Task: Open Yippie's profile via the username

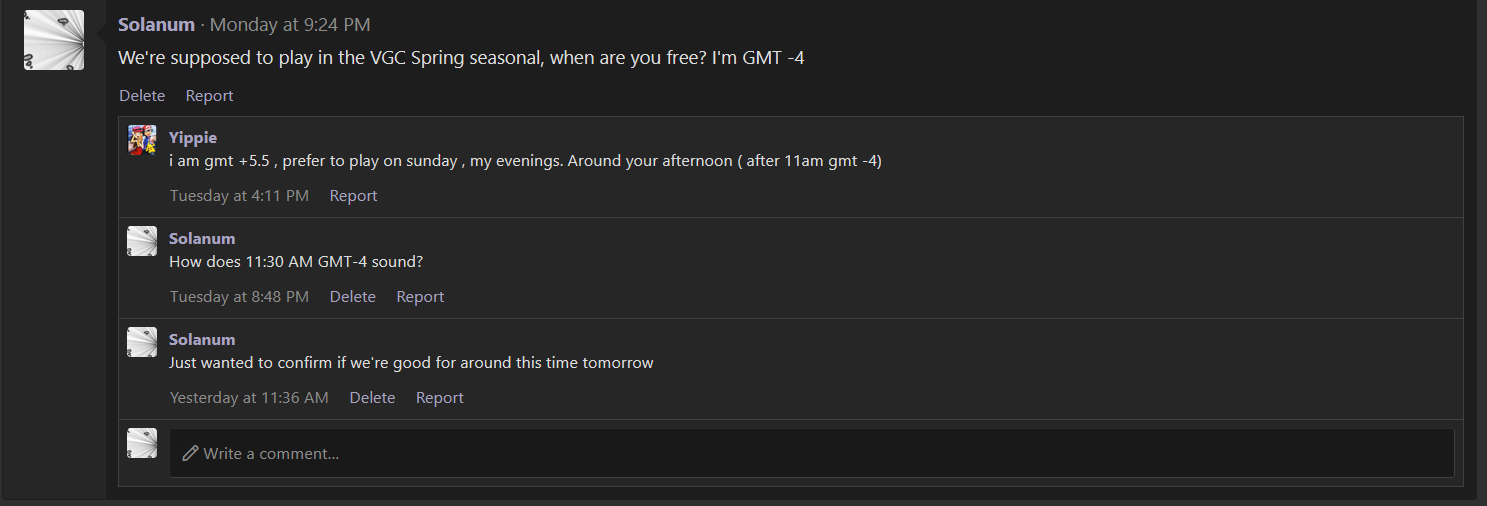Action: [x=193, y=137]
